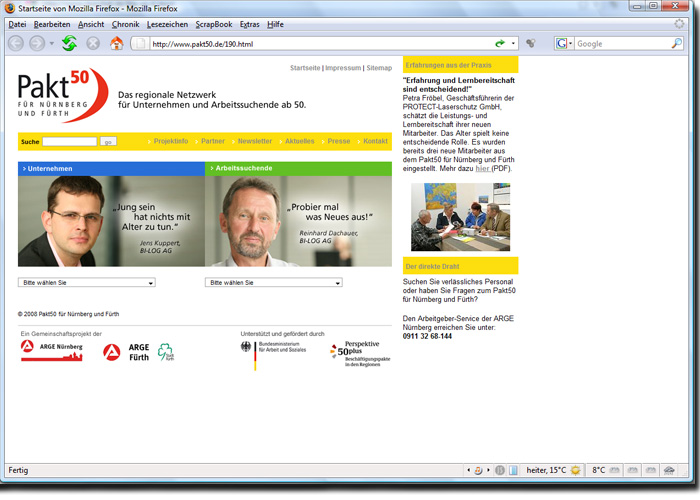Click the Firefox activity throbber icon
This screenshot has height=500, width=700.
pyautogui.click(x=679, y=24)
